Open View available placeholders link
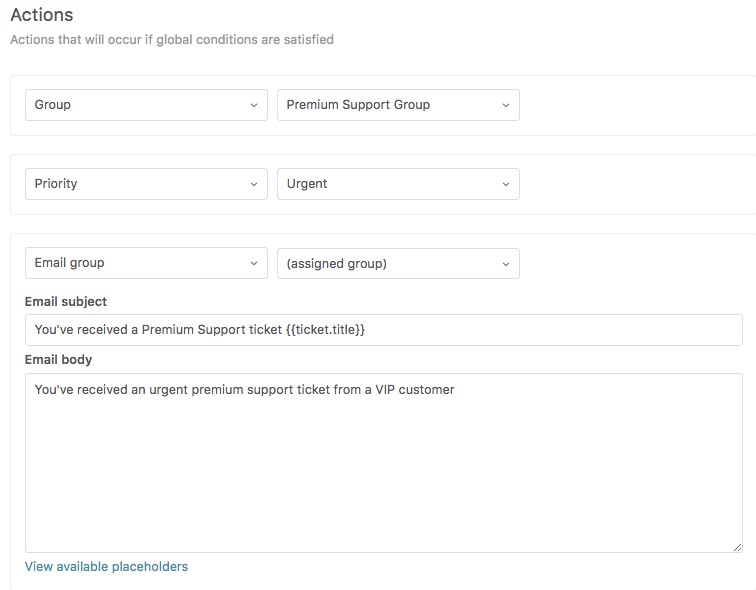Screen dimensions: 756x590 [106, 566]
